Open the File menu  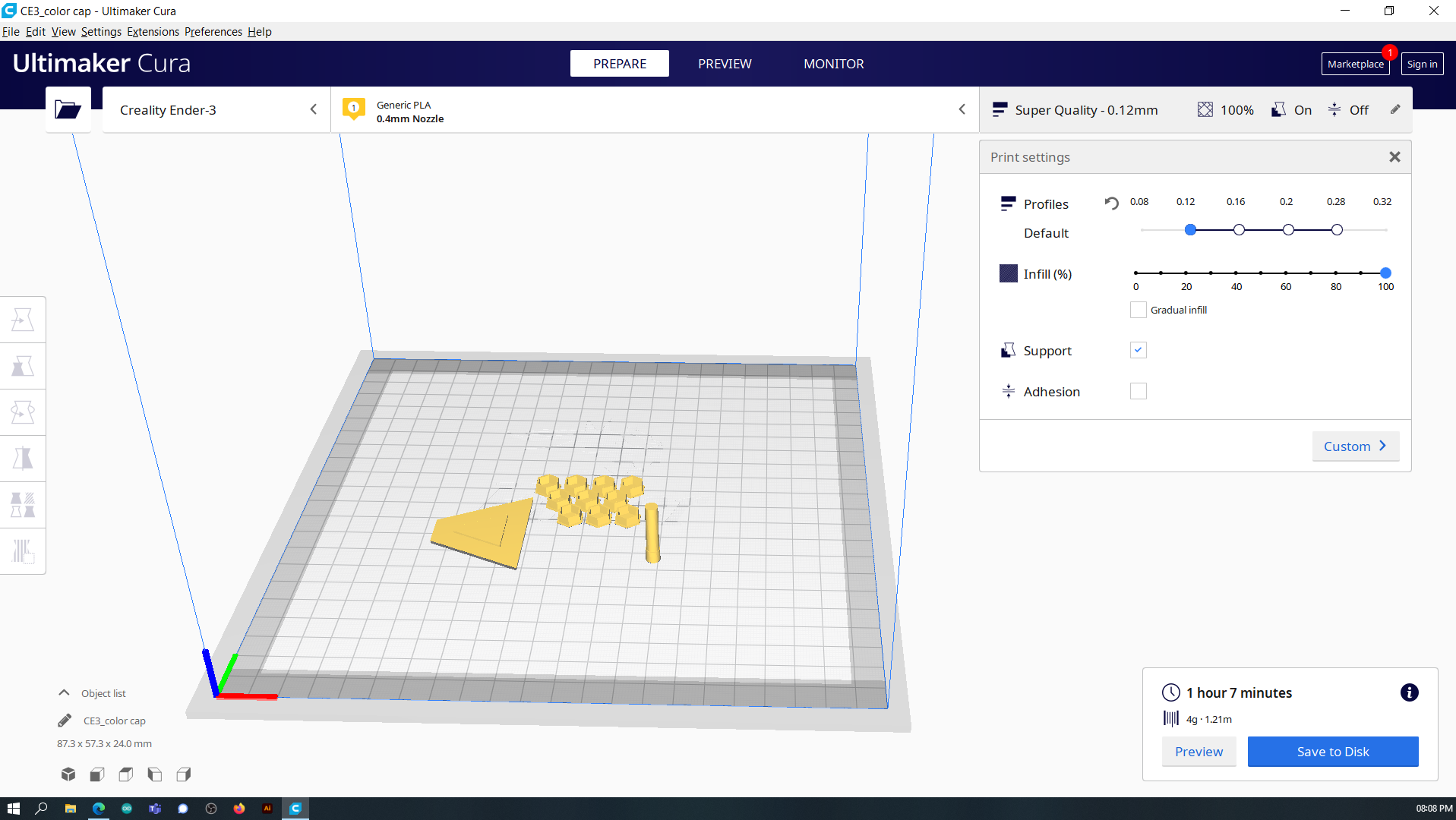pyautogui.click(x=11, y=32)
